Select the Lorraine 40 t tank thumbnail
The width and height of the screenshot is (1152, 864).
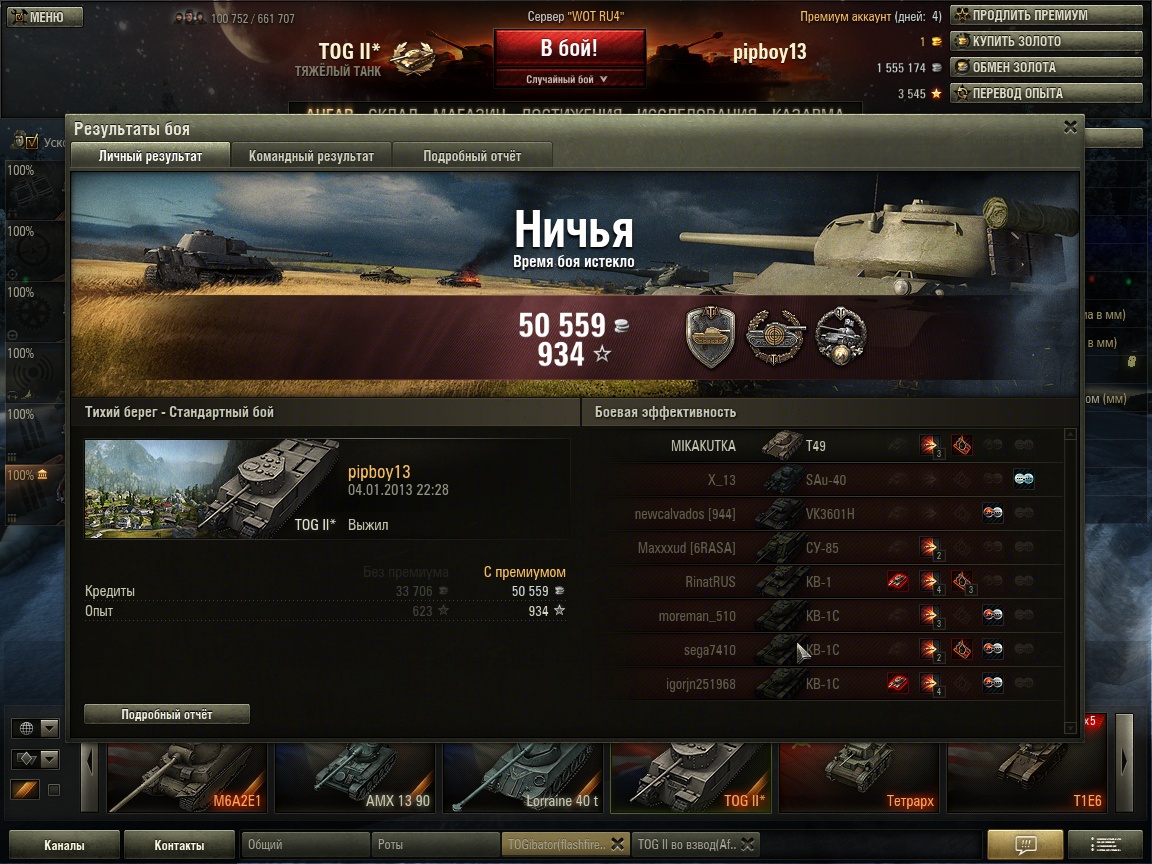(522, 777)
